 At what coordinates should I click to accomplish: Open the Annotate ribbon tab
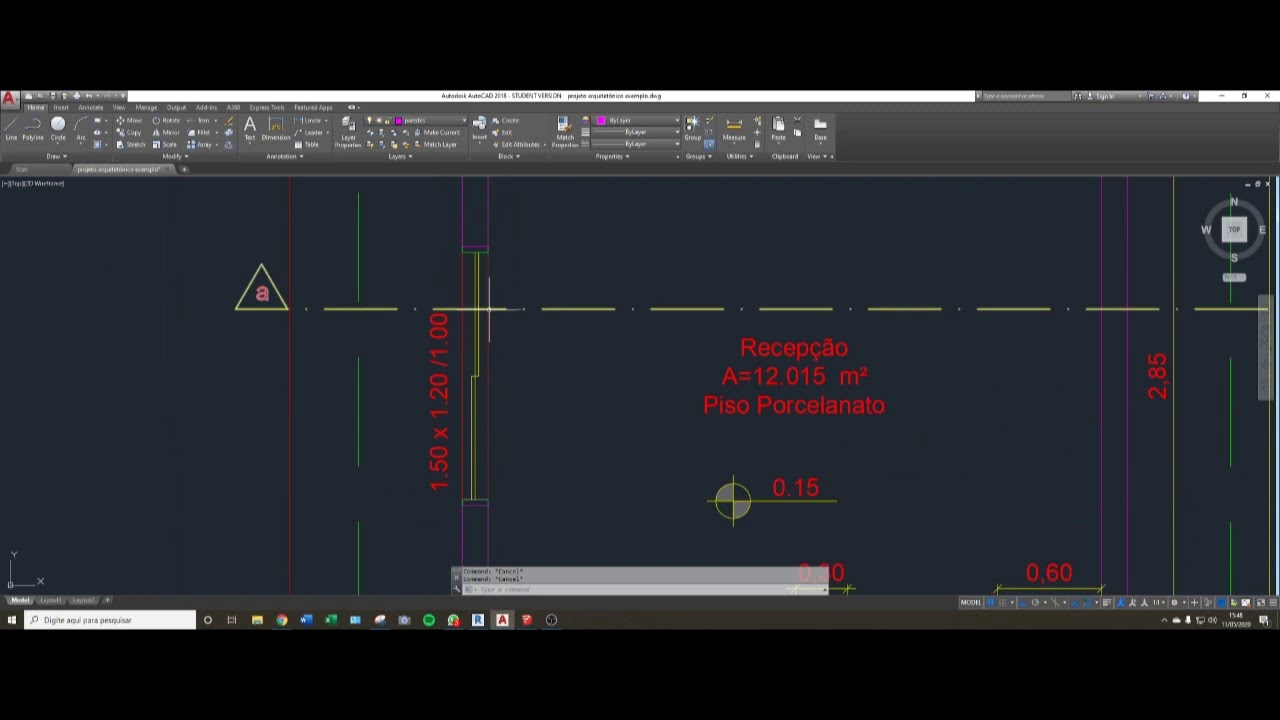pos(90,107)
